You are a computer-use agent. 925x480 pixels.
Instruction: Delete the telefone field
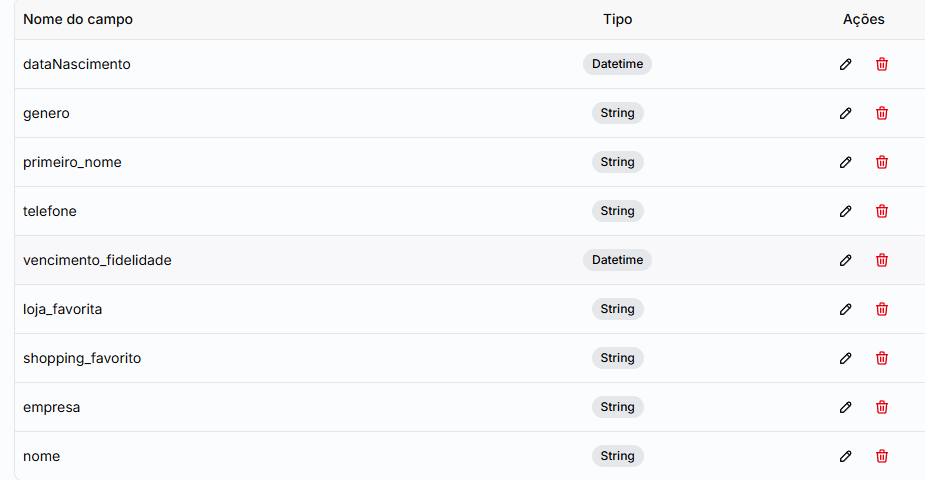(882, 211)
